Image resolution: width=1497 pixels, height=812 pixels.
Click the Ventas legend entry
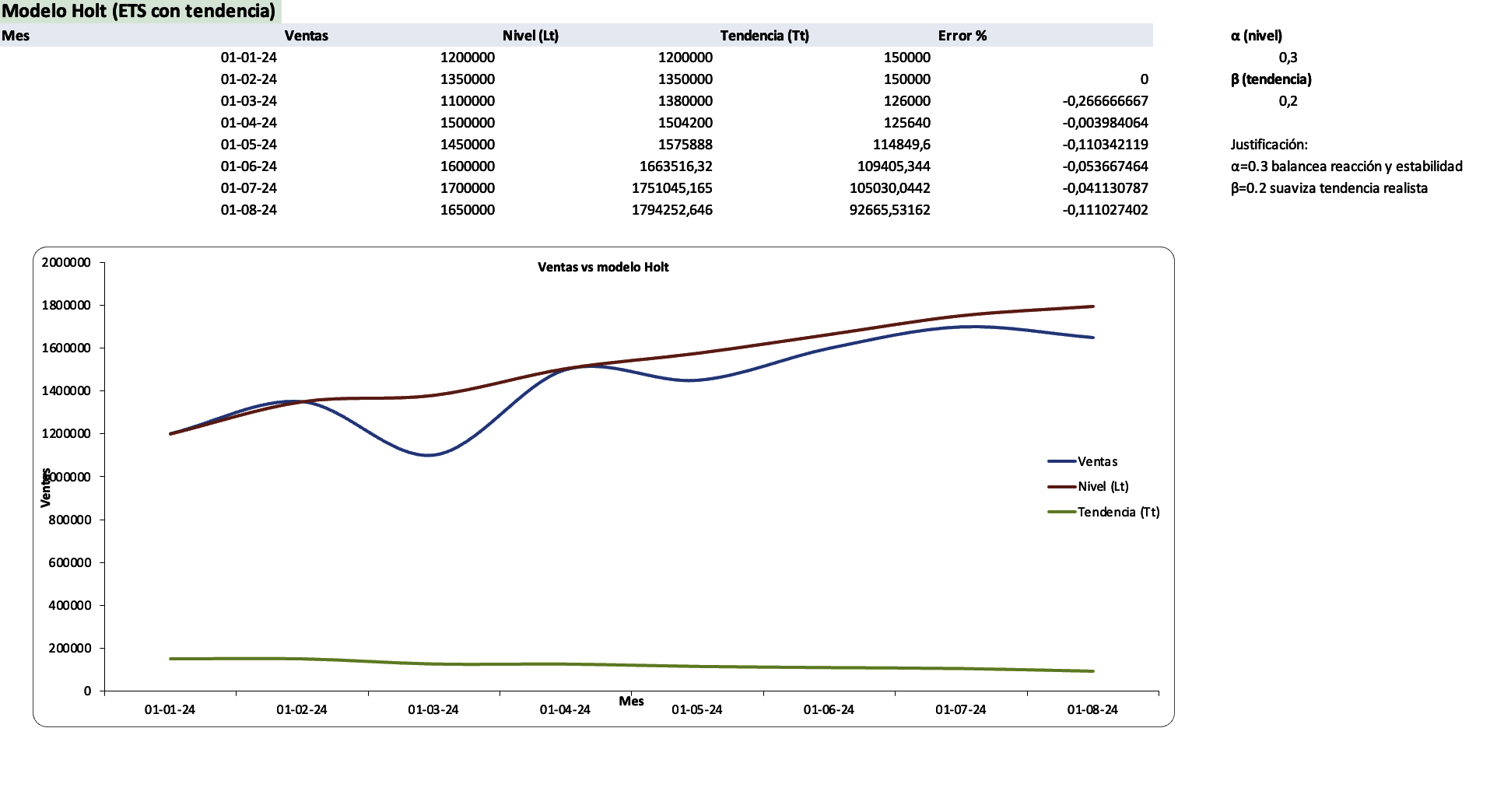pos(1097,460)
